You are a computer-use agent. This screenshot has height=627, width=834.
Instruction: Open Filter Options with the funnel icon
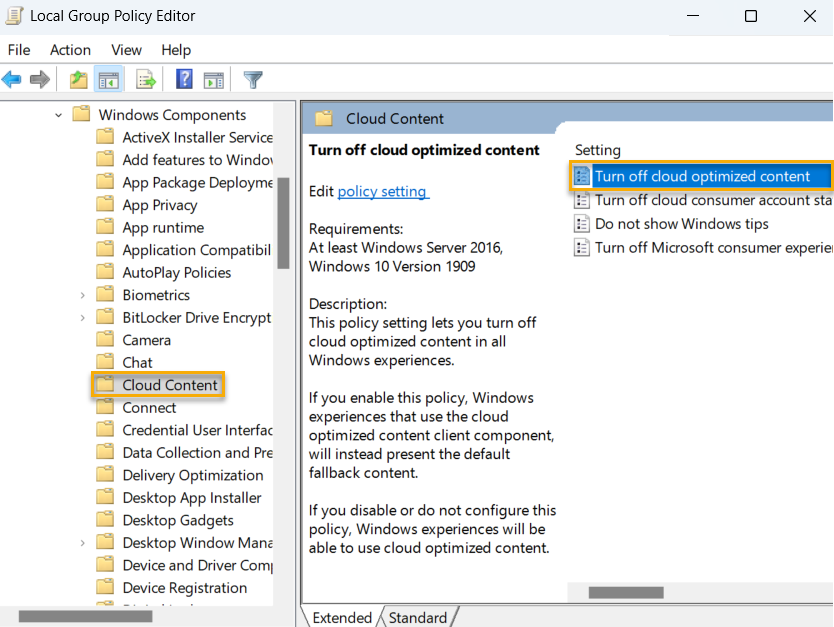click(x=252, y=79)
